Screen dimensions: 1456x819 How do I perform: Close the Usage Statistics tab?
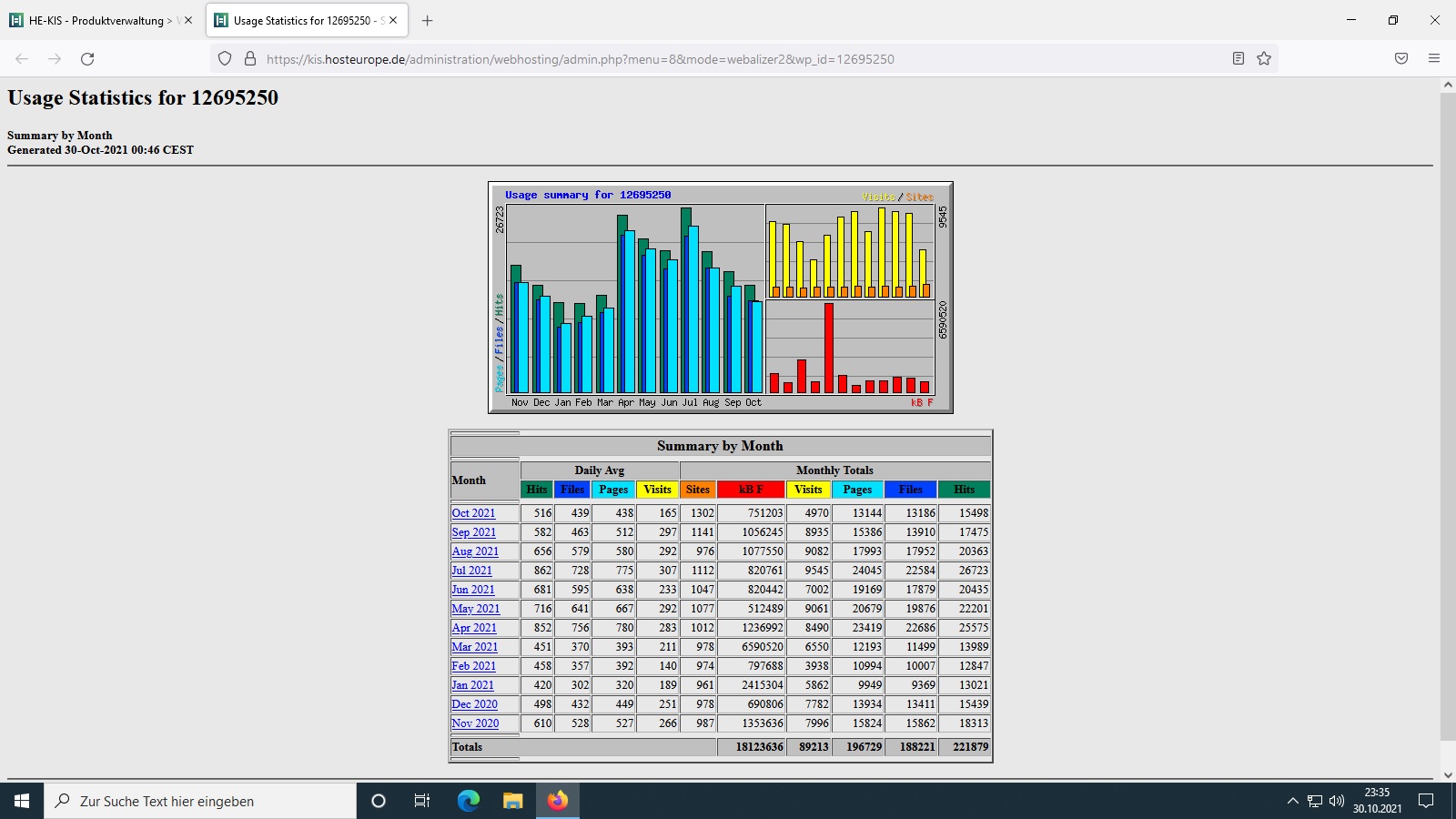393,20
